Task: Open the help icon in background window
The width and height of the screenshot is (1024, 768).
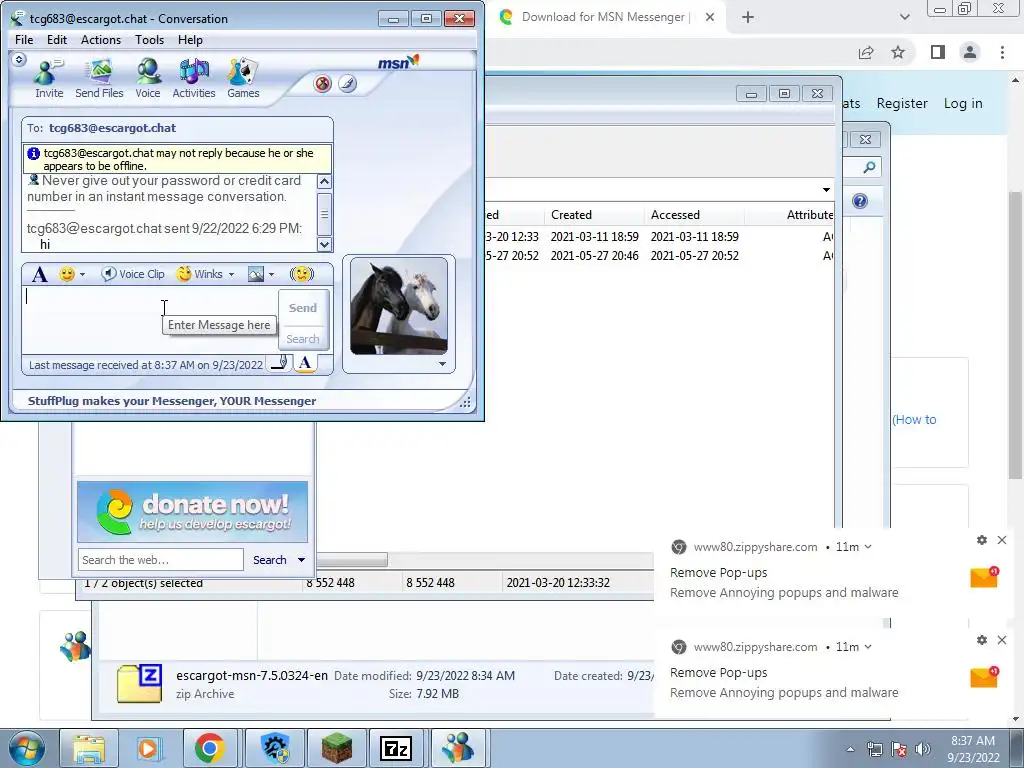Action: [x=860, y=201]
